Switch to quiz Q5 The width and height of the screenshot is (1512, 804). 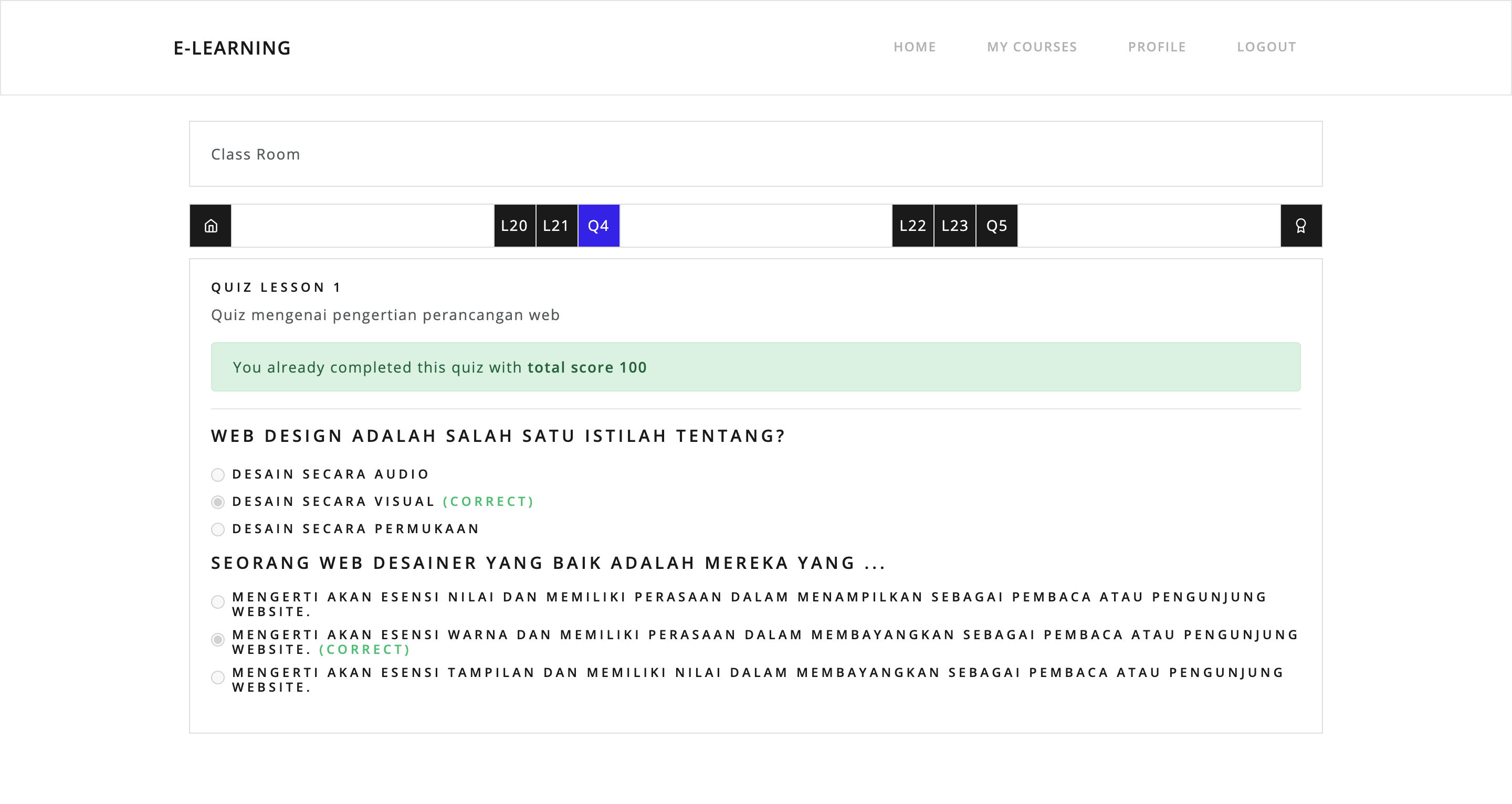pyautogui.click(x=996, y=226)
